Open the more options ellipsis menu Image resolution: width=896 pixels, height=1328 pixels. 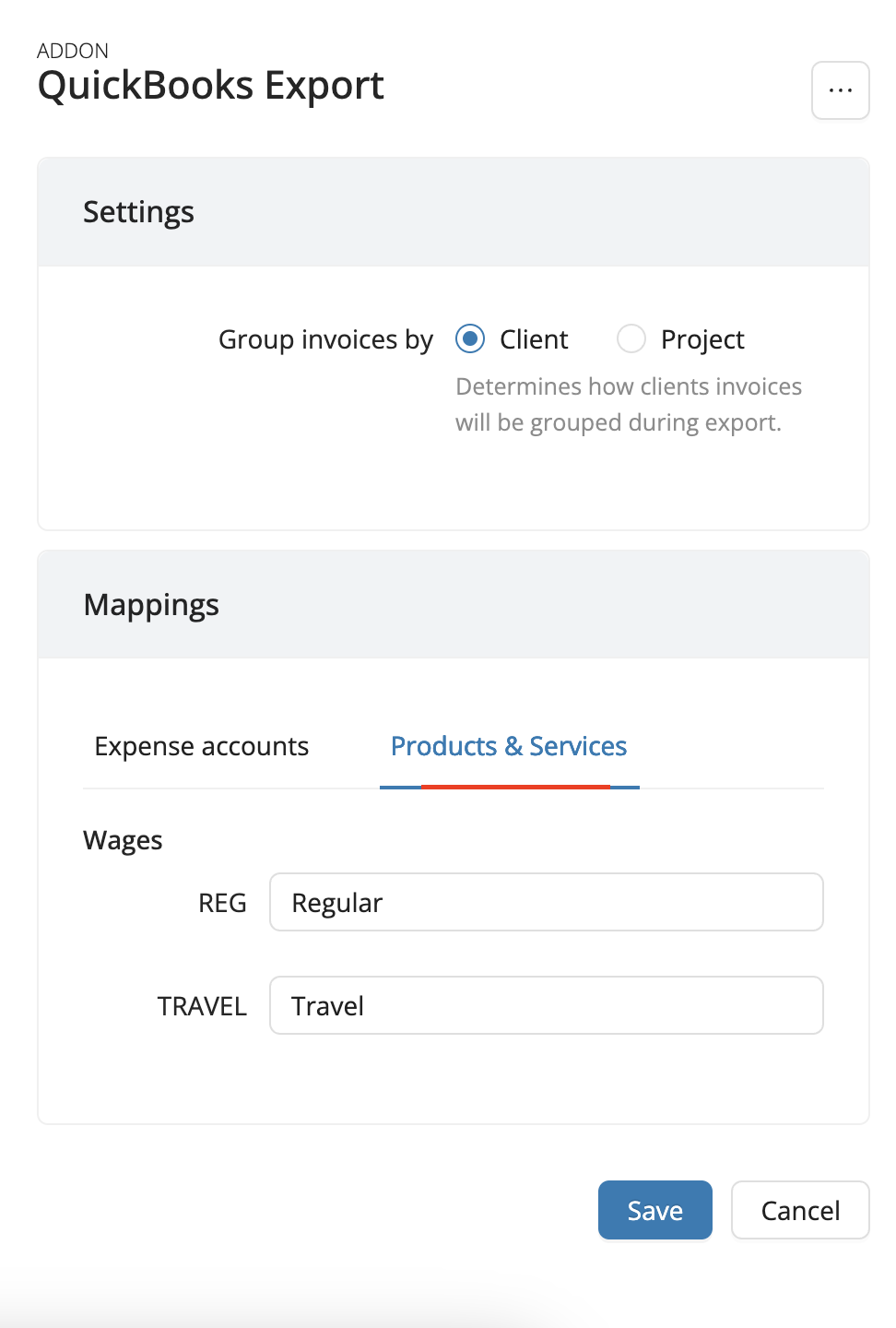(840, 90)
